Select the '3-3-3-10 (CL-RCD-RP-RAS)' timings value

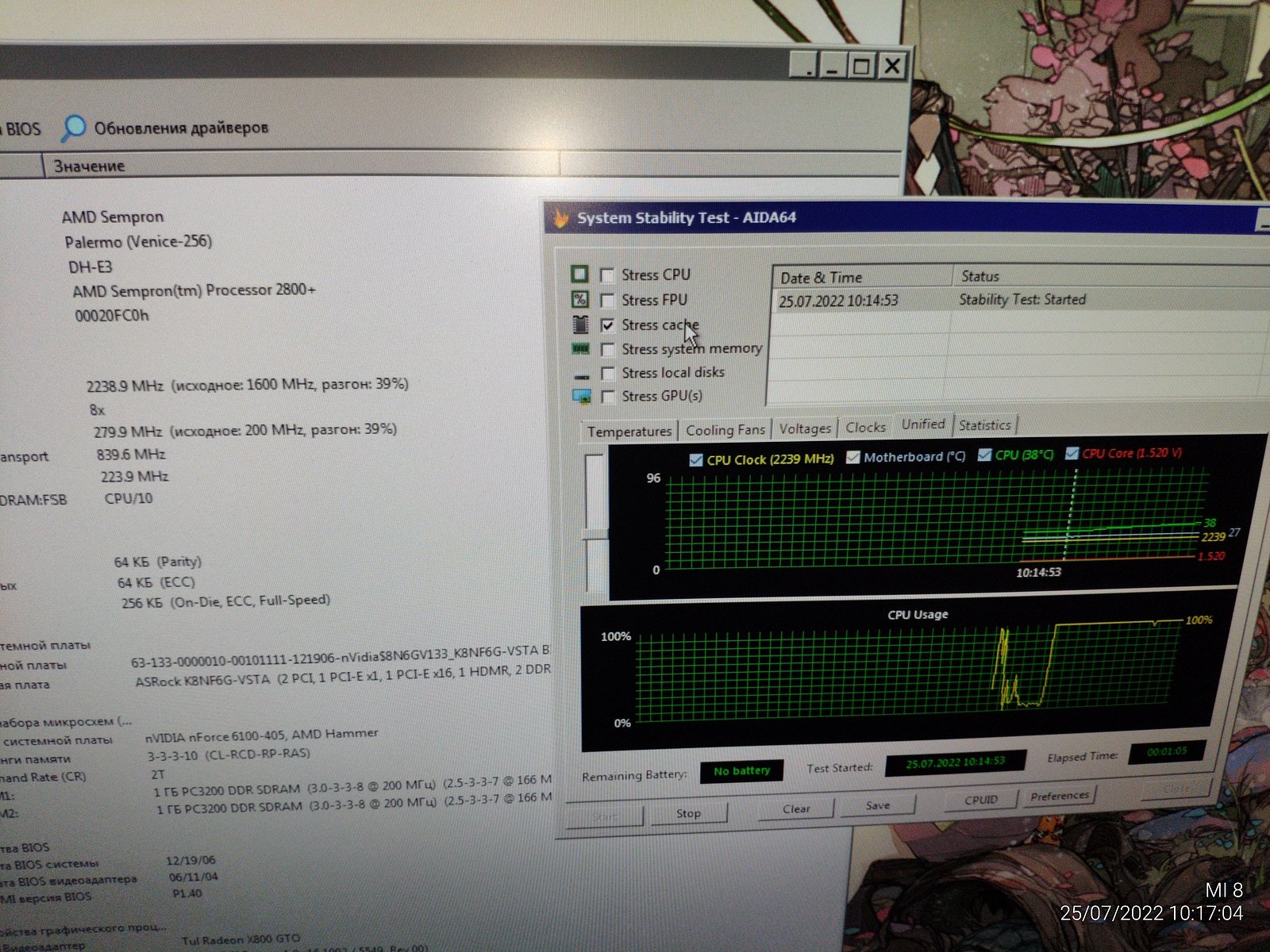tap(229, 754)
